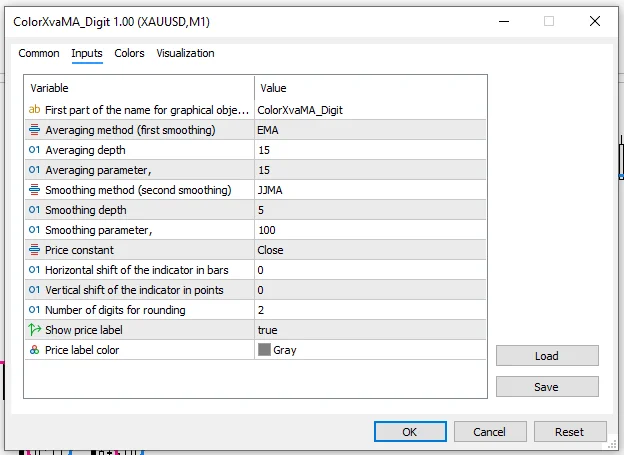
Task: Click the integer icon beside Averaging parameter
Action: point(35,170)
